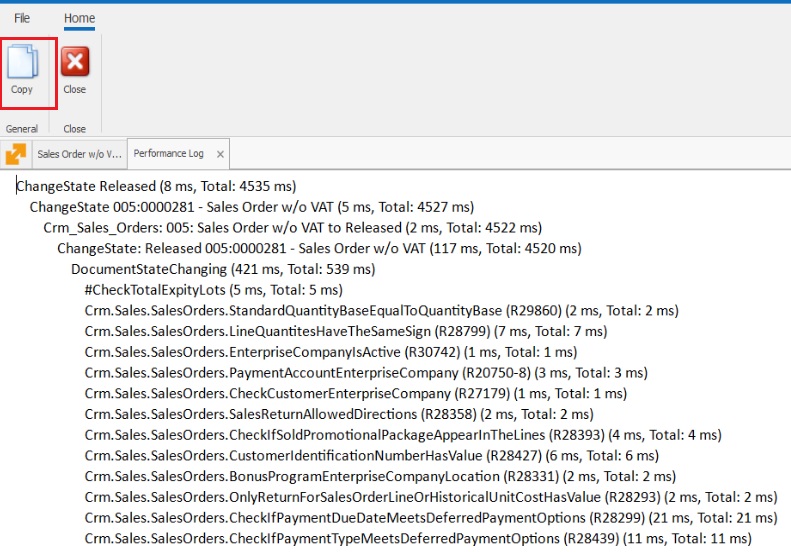Select the #CheckTotalExpityLots line
This screenshot has width=791, height=552.
pyautogui.click(x=214, y=290)
